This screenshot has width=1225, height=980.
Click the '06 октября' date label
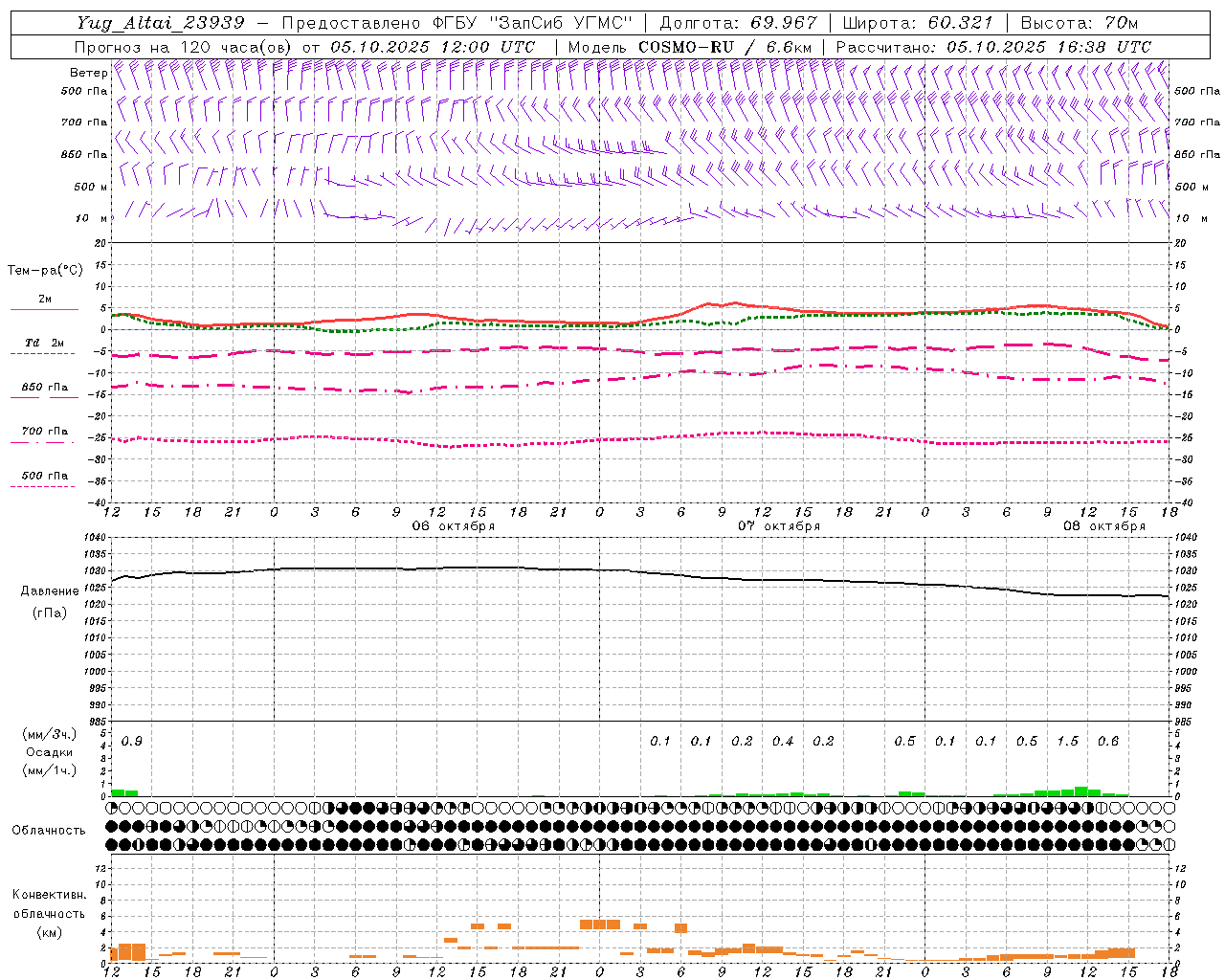pyautogui.click(x=454, y=525)
